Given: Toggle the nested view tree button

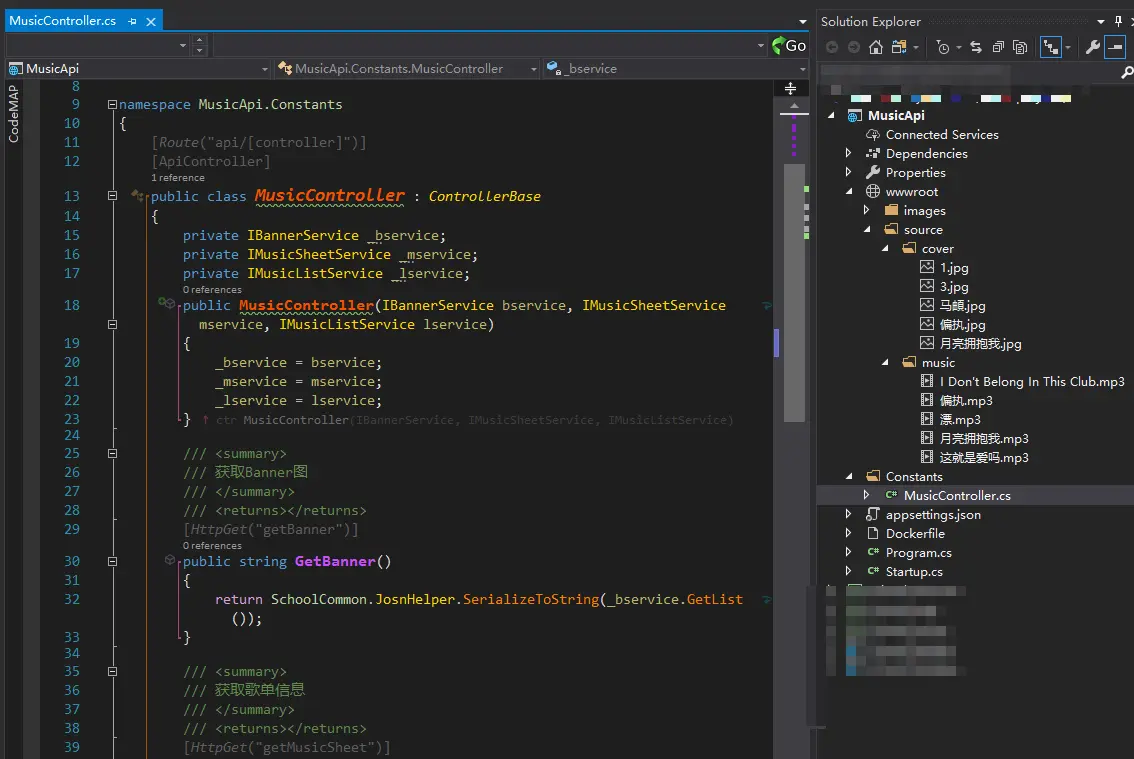Looking at the screenshot, I should tap(1050, 47).
